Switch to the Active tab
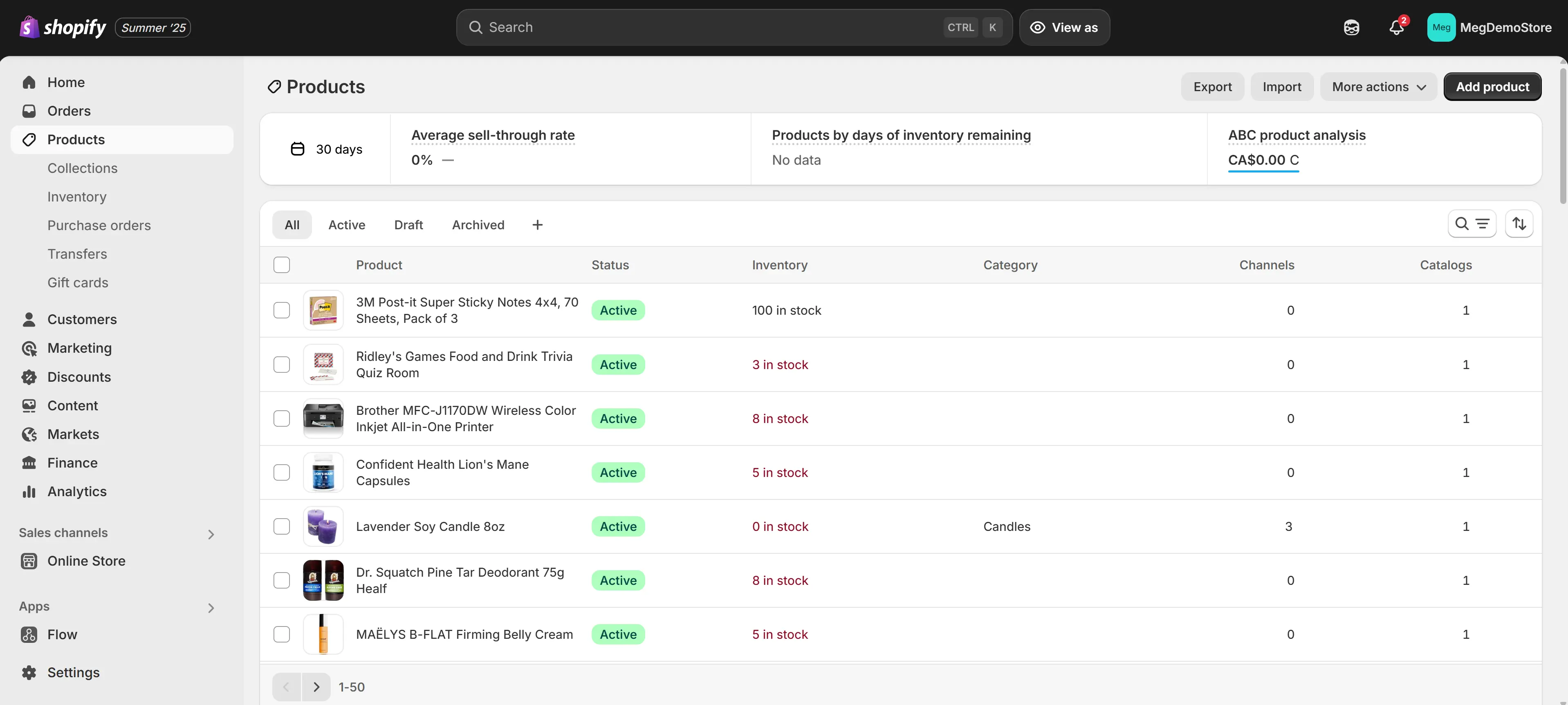This screenshot has height=705, width=1568. pos(346,224)
